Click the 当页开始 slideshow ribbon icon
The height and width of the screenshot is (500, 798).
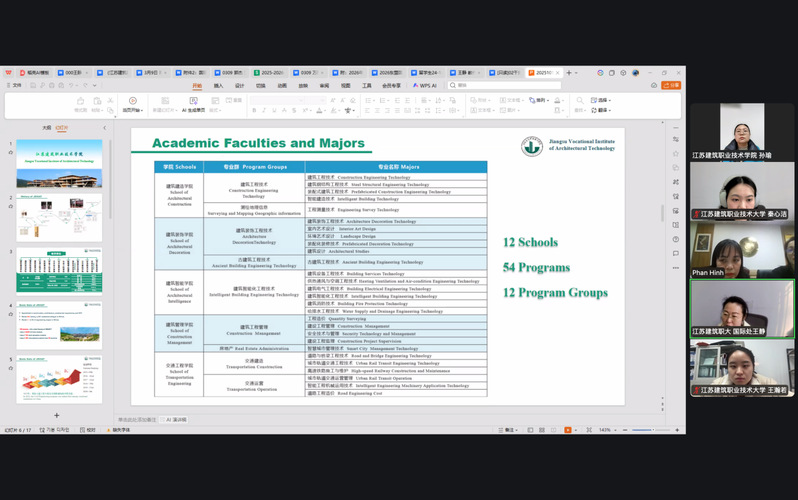131,104
